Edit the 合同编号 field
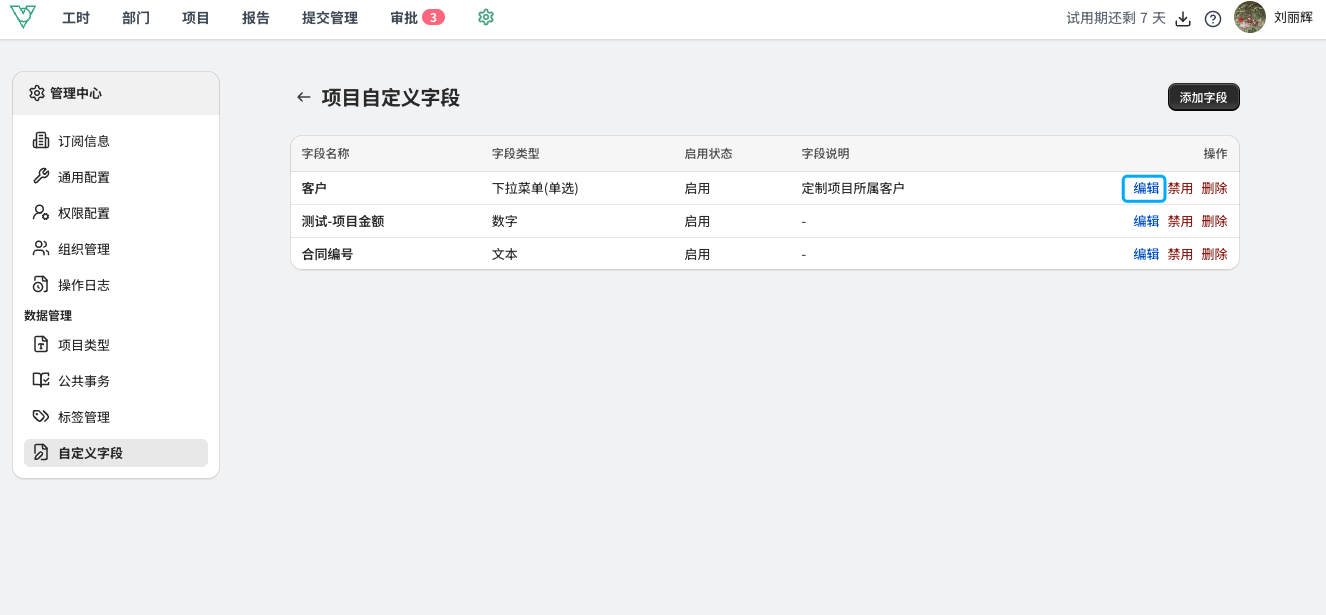 [1146, 254]
